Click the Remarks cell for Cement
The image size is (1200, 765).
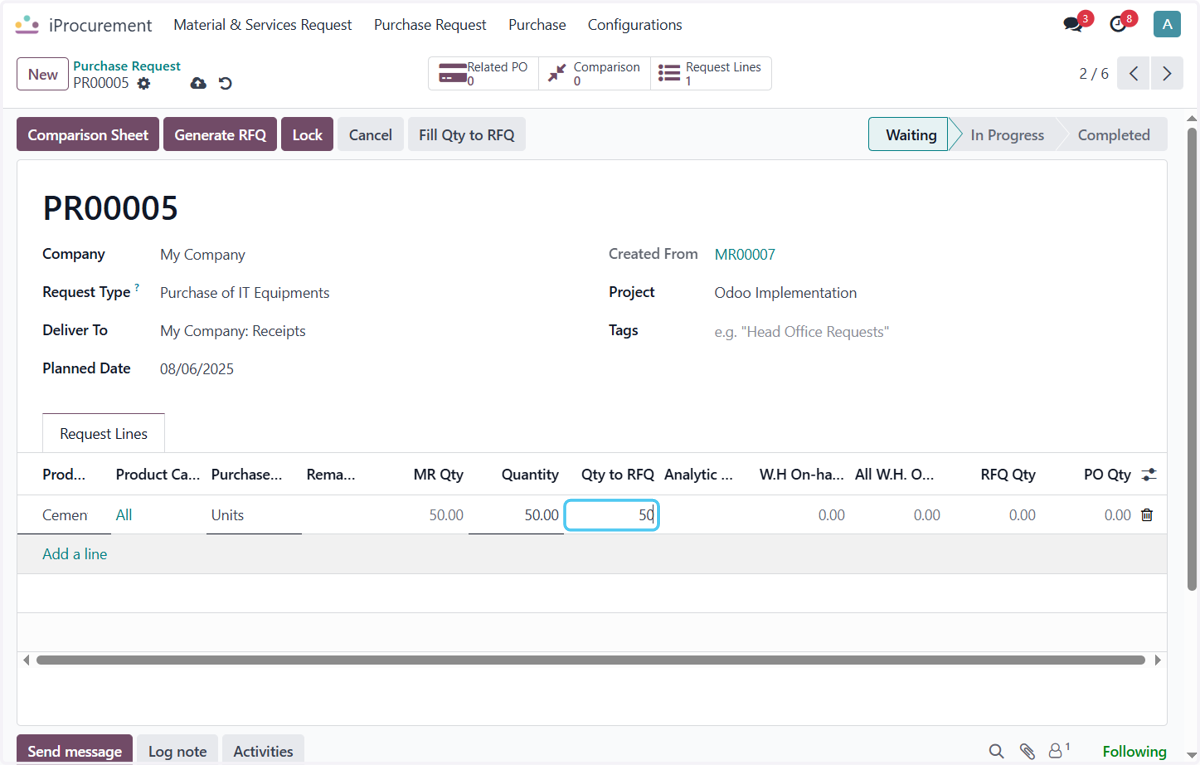tap(350, 515)
